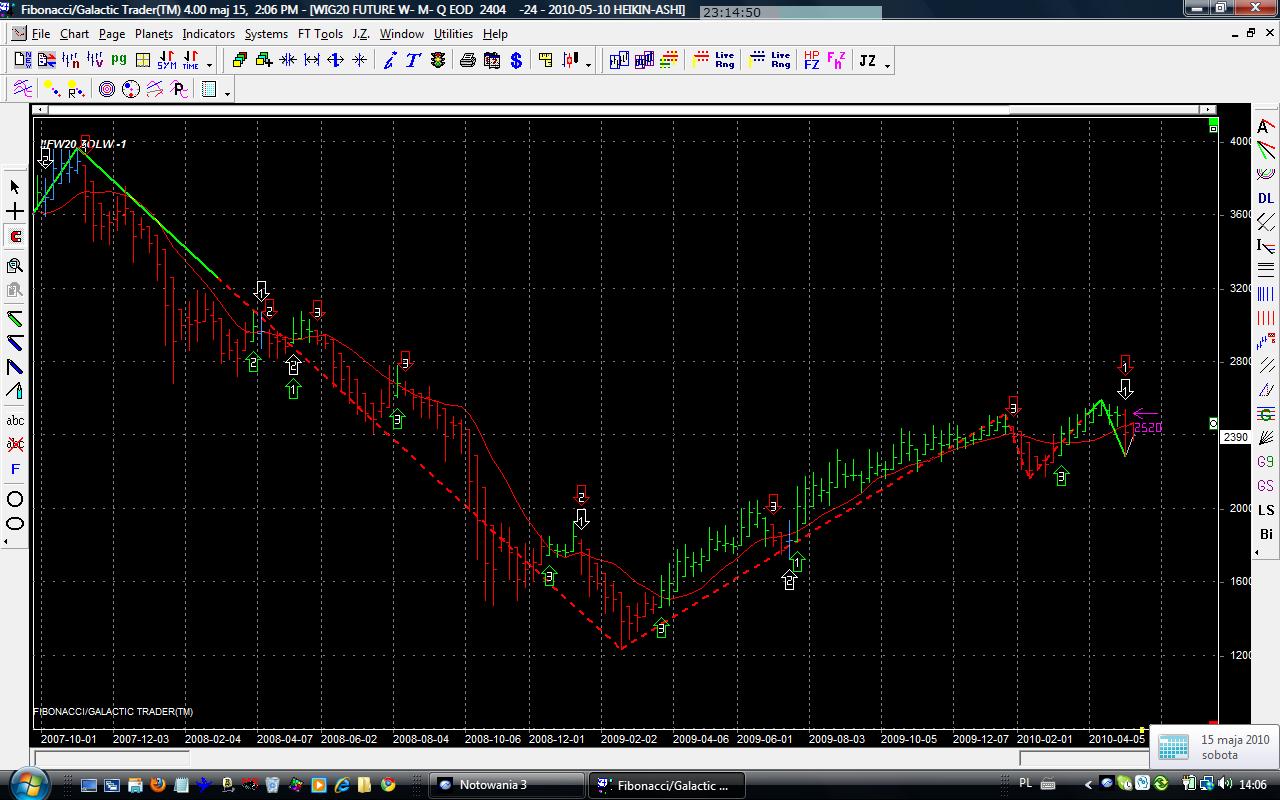1280x800 pixels.
Task: Select the abc text annotation tool
Action: tap(15, 420)
